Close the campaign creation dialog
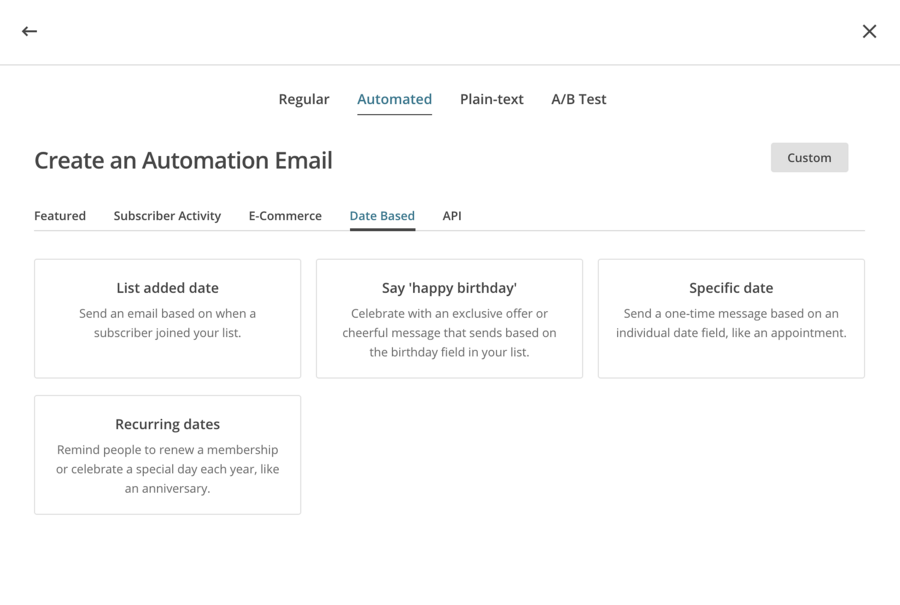This screenshot has height=605, width=900. (869, 32)
